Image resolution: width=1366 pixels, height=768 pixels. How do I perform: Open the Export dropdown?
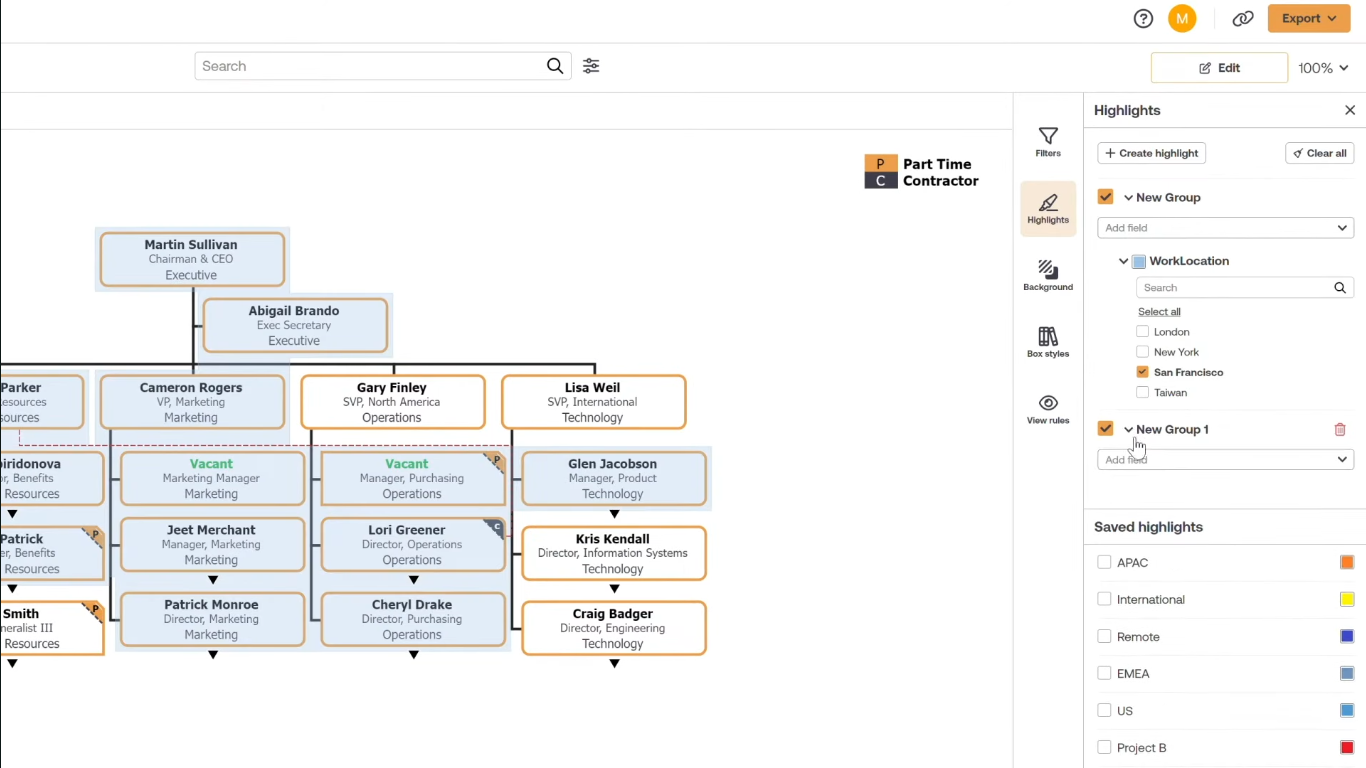1308,18
